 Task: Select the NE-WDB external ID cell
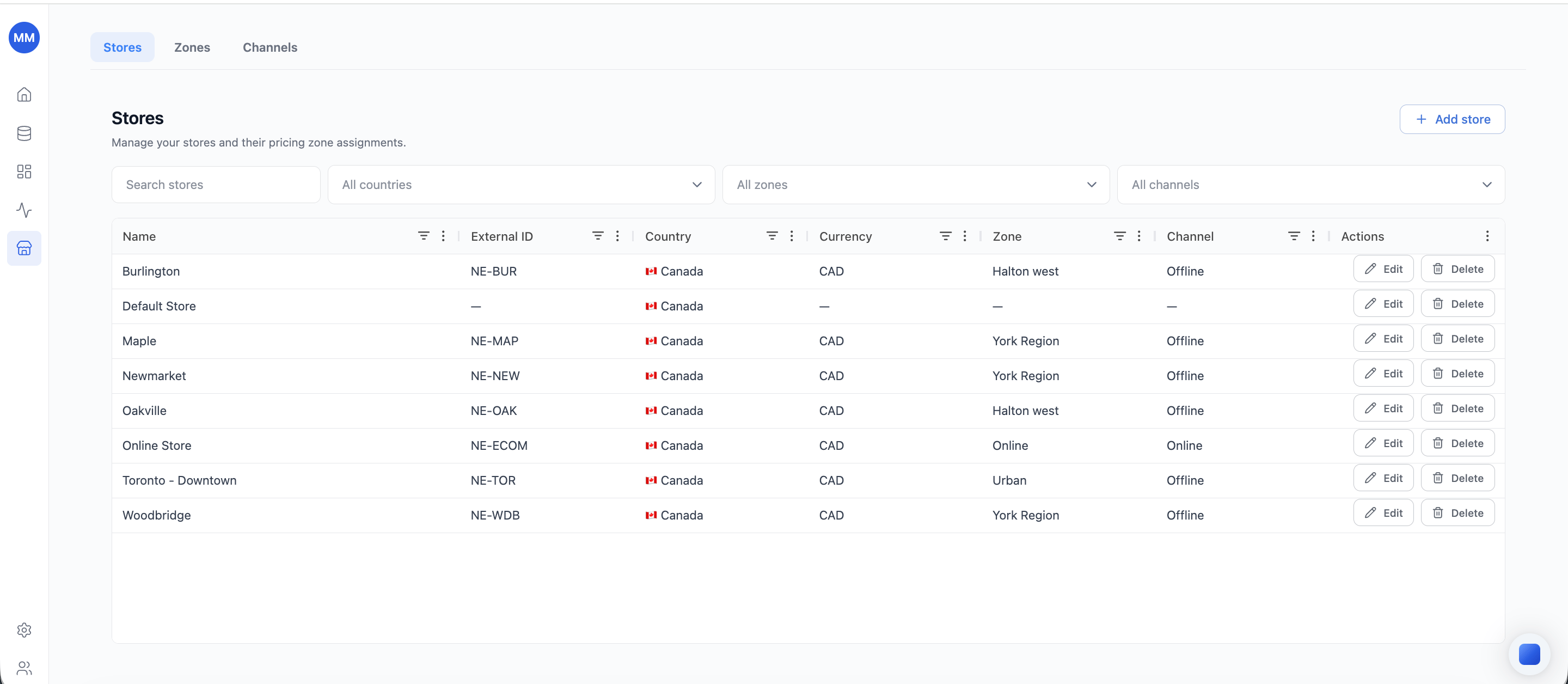tap(495, 515)
